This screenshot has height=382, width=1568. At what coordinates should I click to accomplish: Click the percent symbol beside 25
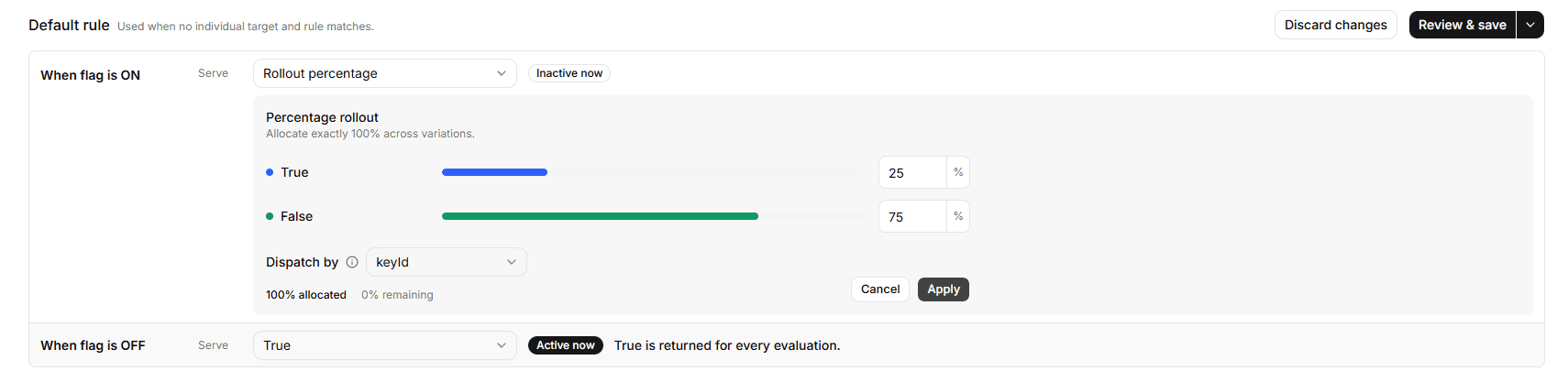[x=958, y=172]
